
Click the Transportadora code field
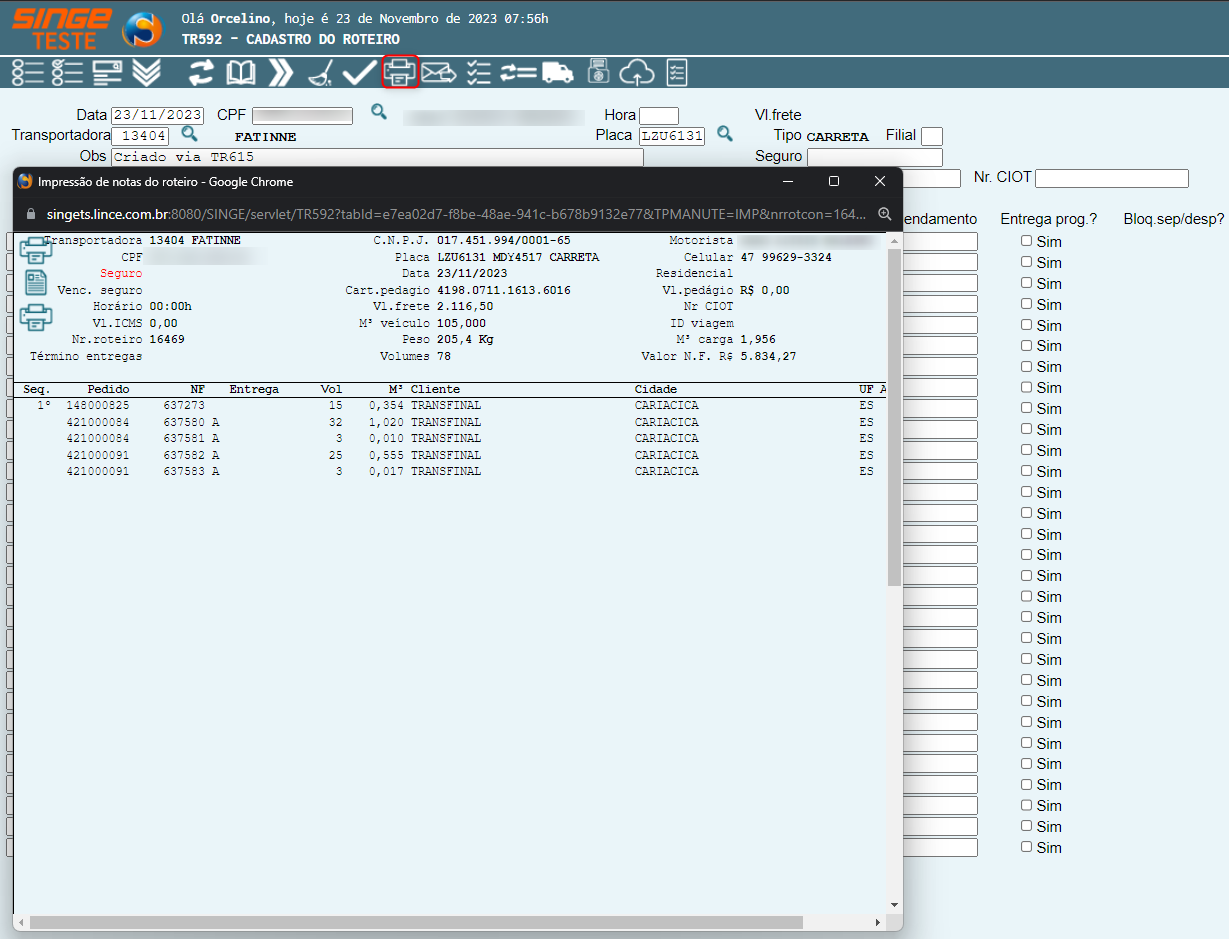[140, 136]
